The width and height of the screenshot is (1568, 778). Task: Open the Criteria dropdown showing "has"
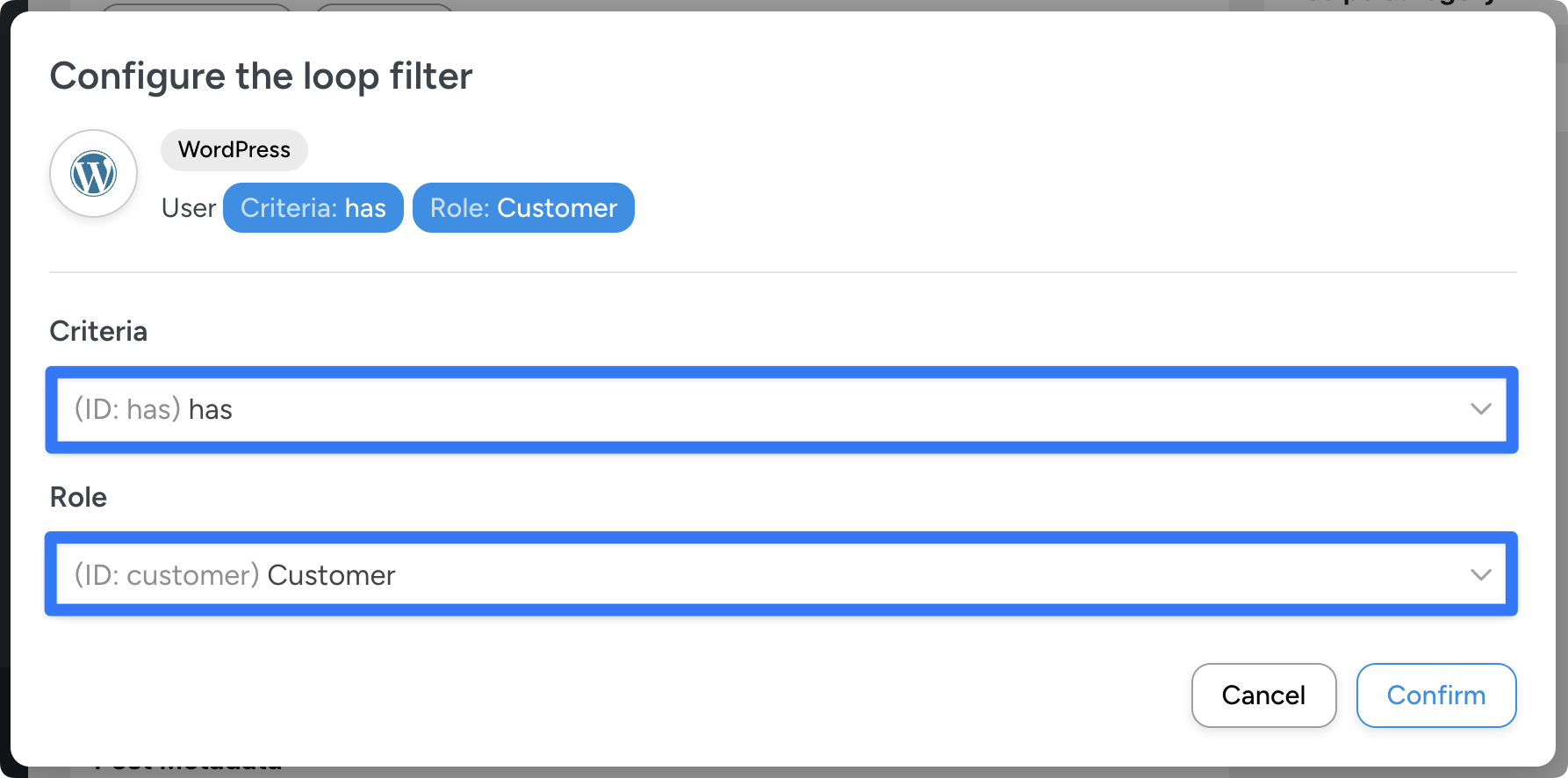pyautogui.click(x=781, y=409)
